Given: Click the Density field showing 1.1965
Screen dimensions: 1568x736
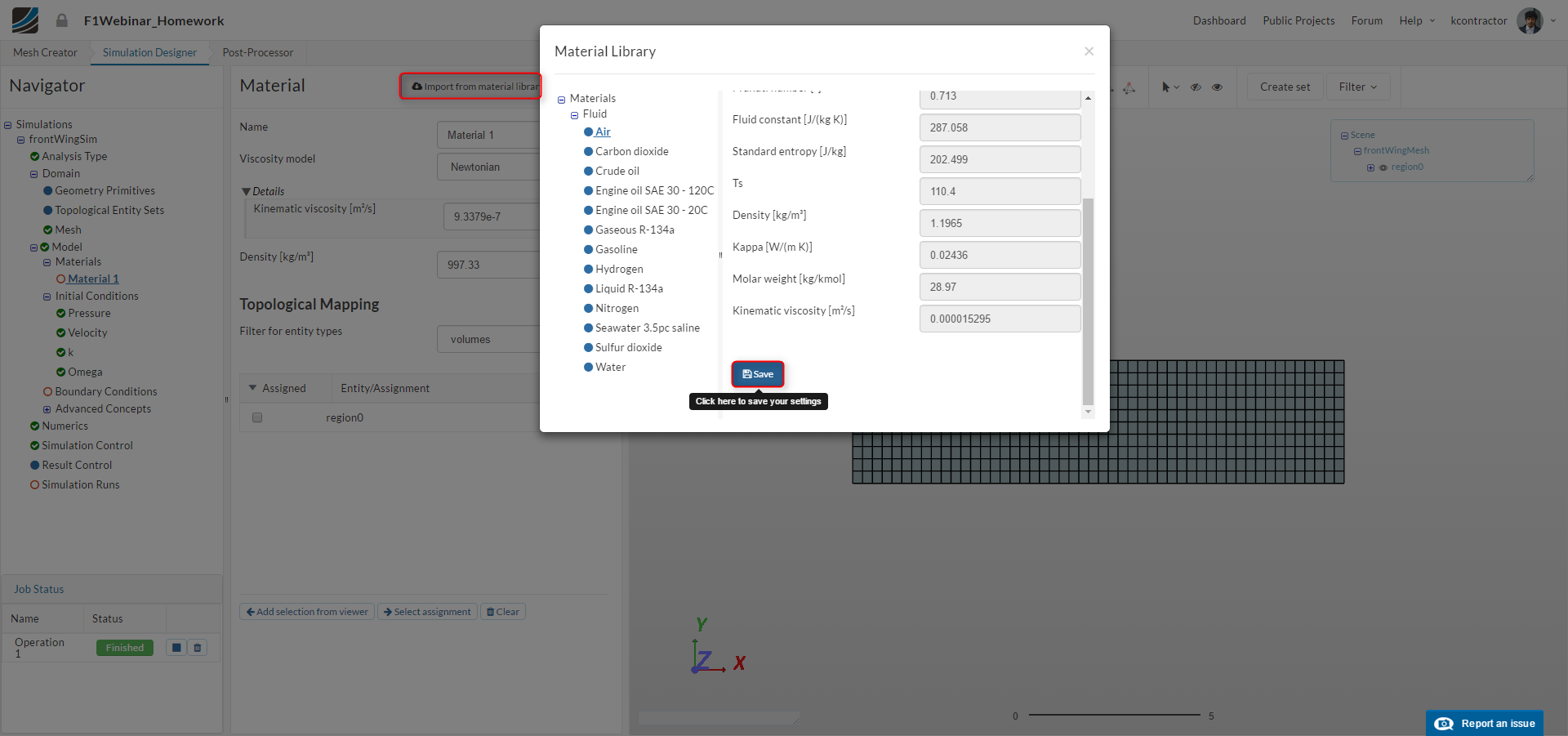Looking at the screenshot, I should click(1000, 223).
